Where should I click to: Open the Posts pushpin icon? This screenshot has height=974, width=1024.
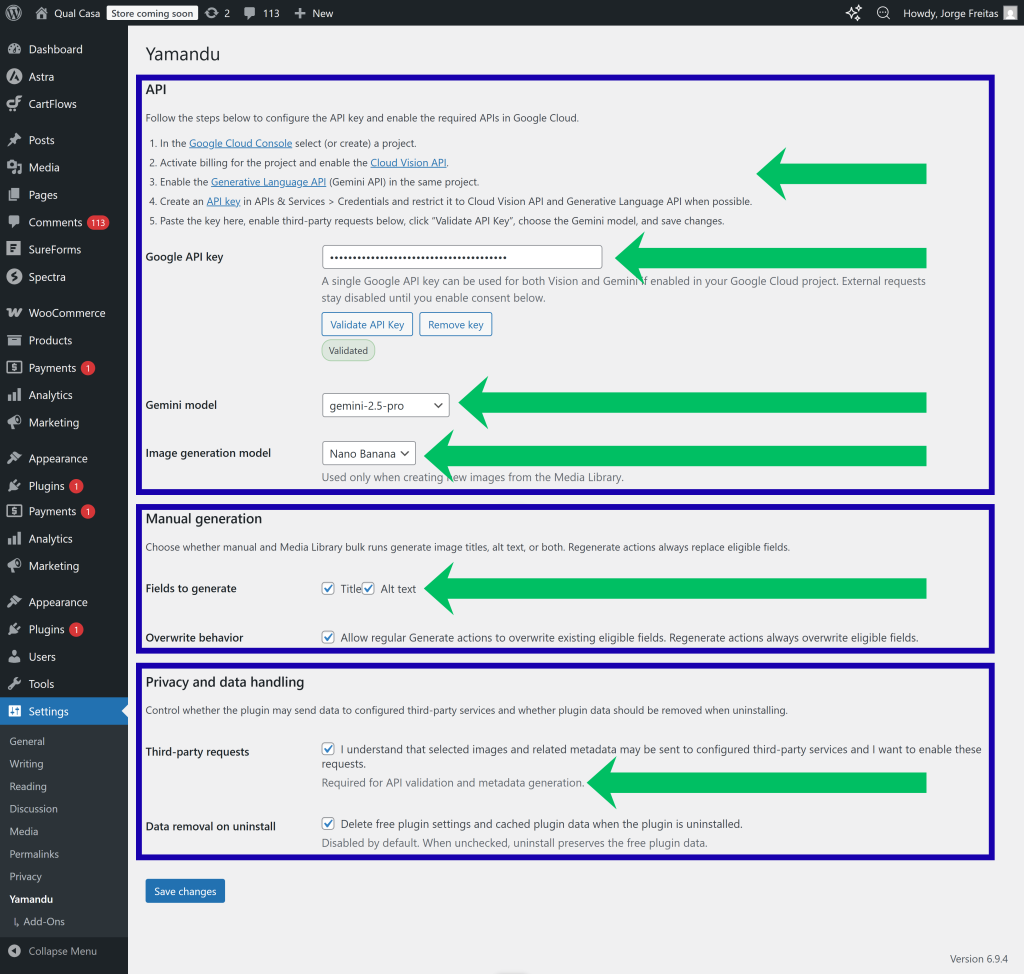(x=14, y=140)
